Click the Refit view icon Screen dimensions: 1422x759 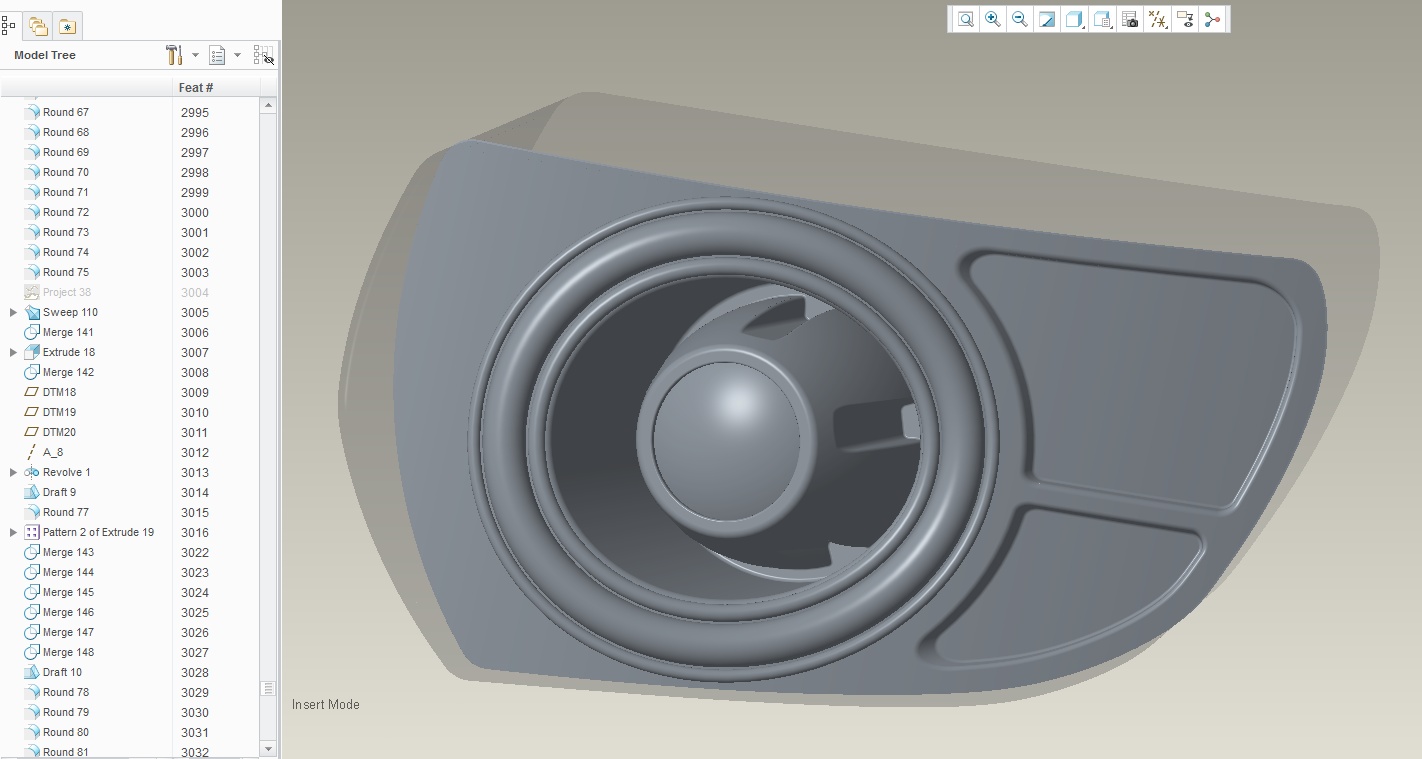(965, 19)
